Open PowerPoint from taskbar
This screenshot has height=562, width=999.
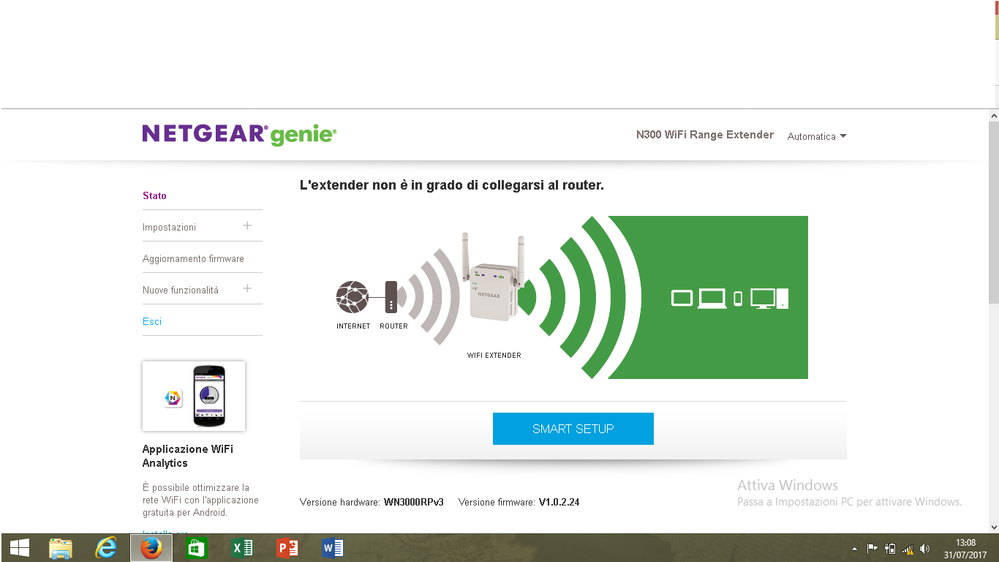coord(287,548)
